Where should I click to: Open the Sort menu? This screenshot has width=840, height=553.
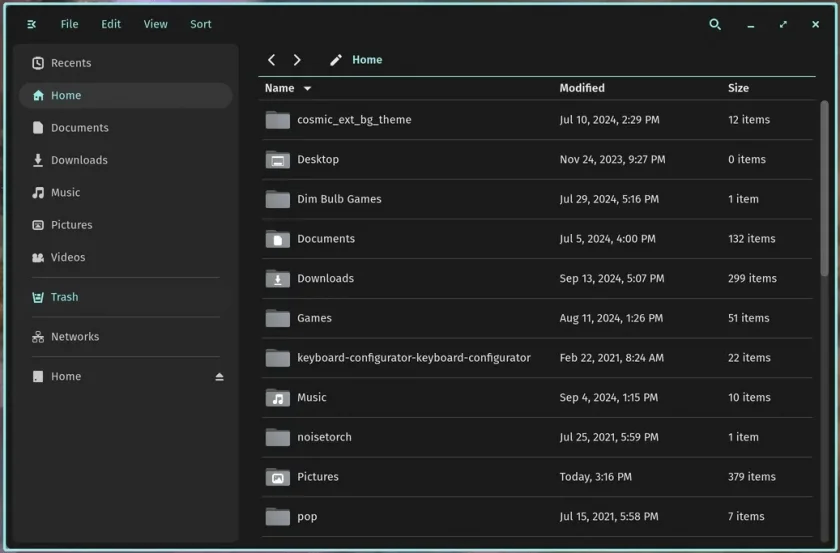click(x=200, y=24)
